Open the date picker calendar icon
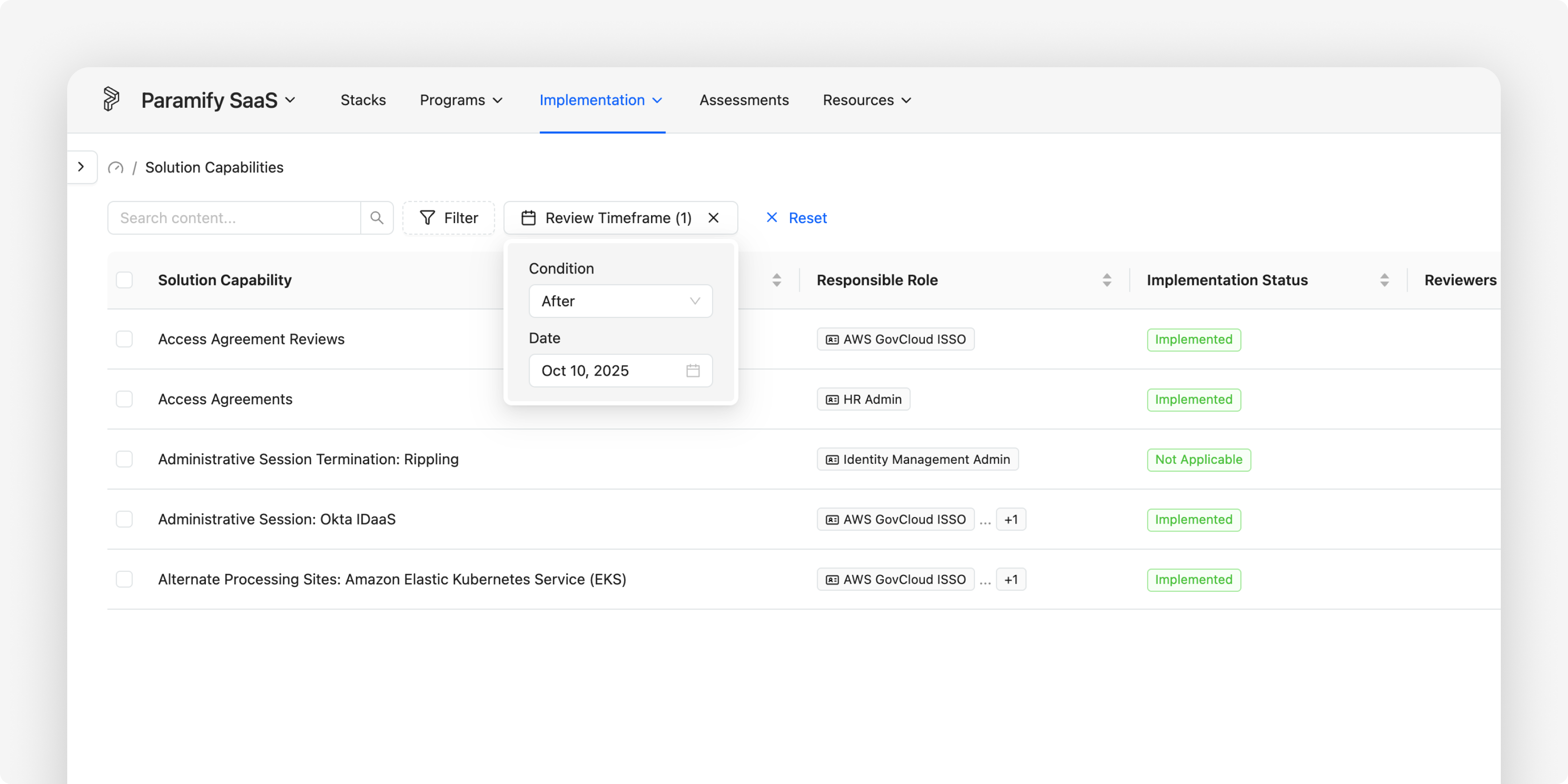 pyautogui.click(x=693, y=371)
